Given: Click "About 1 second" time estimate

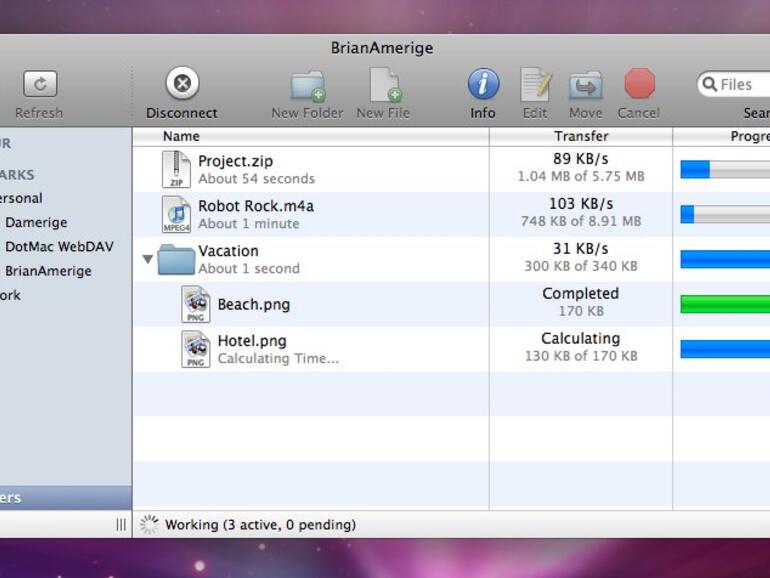Looking at the screenshot, I should point(249,269).
